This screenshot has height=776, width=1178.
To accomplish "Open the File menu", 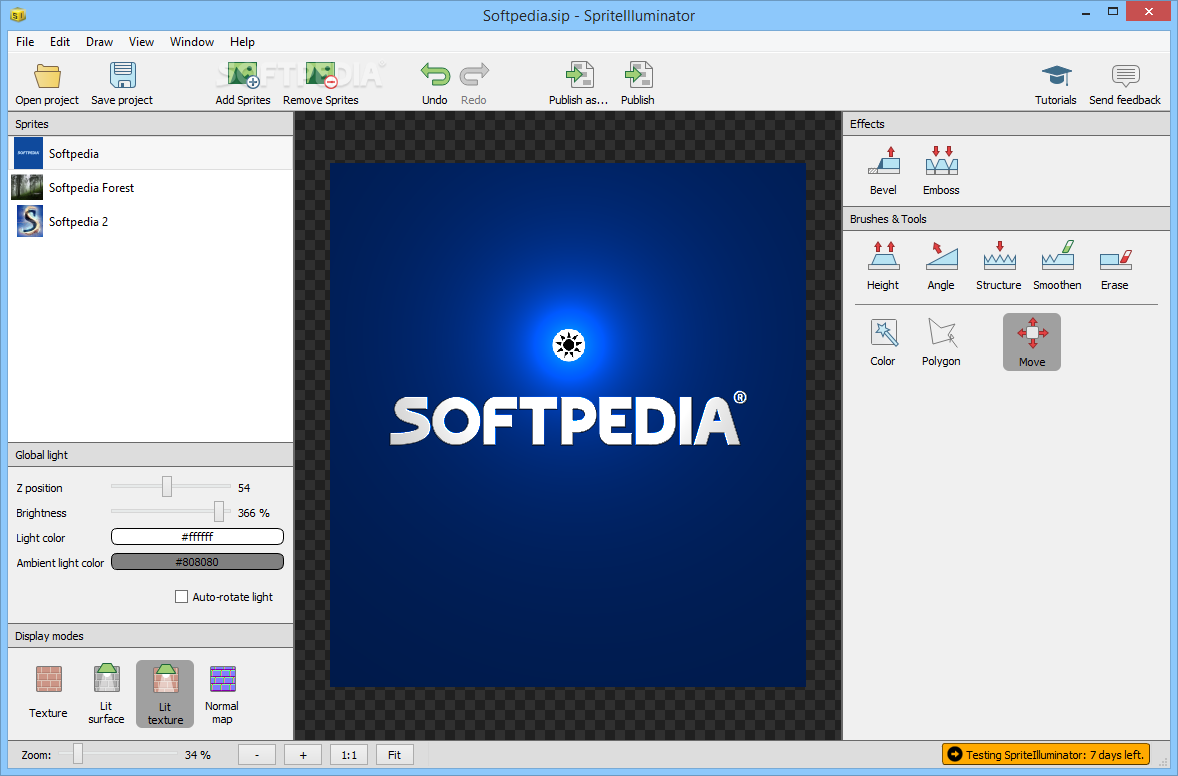I will pyautogui.click(x=25, y=42).
